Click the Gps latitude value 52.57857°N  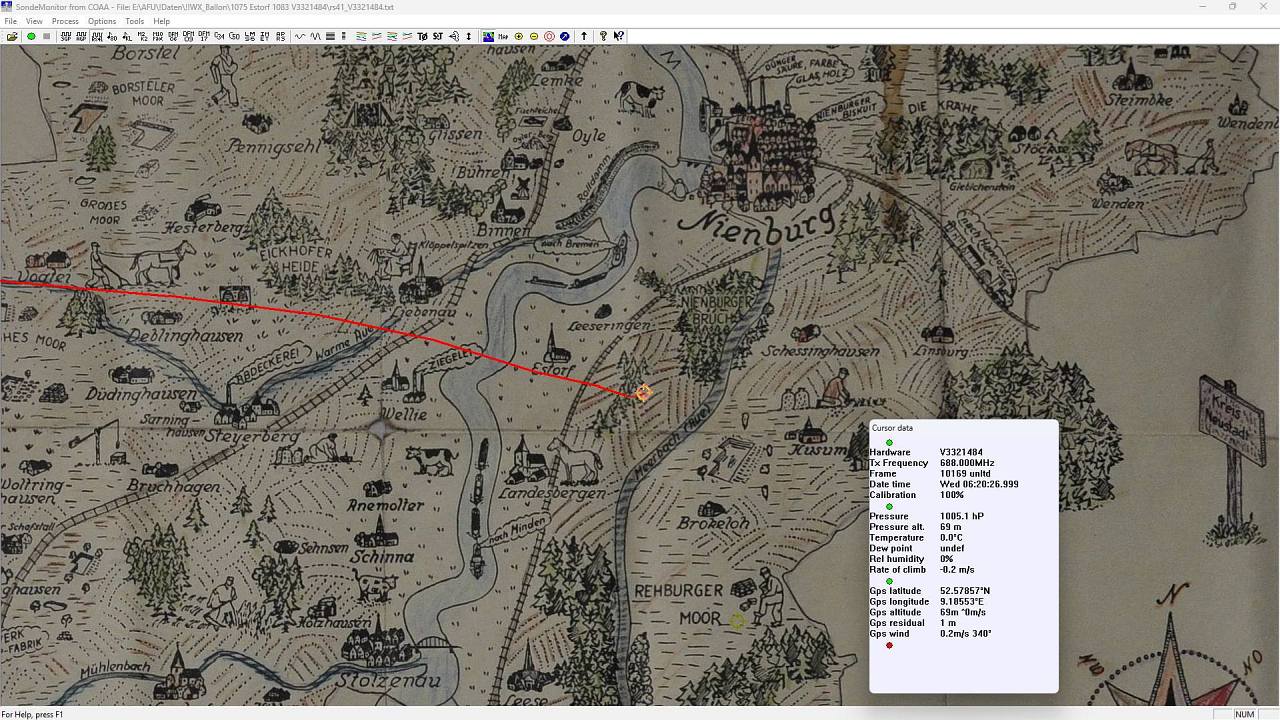965,591
